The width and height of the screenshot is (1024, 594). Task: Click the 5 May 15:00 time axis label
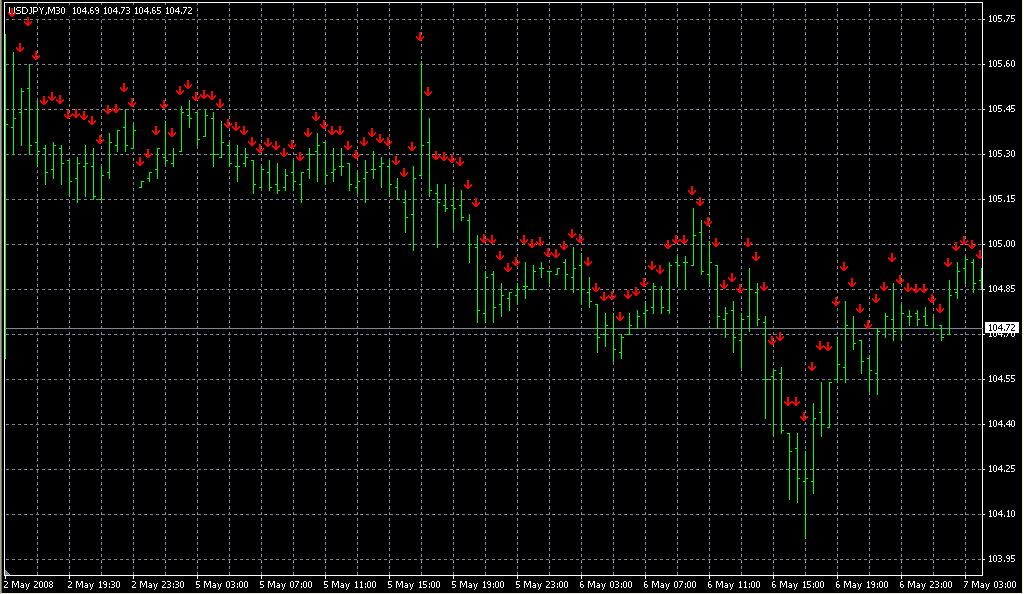(416, 583)
